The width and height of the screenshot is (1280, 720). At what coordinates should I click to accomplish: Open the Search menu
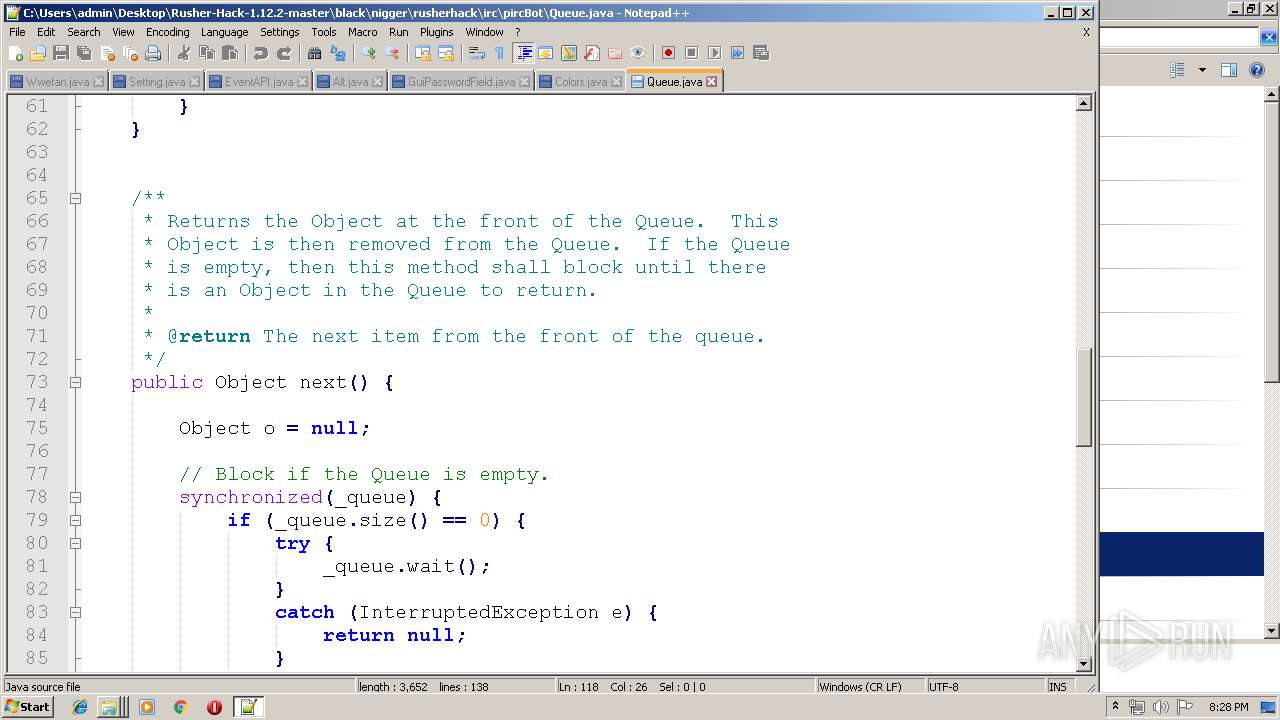(84, 32)
